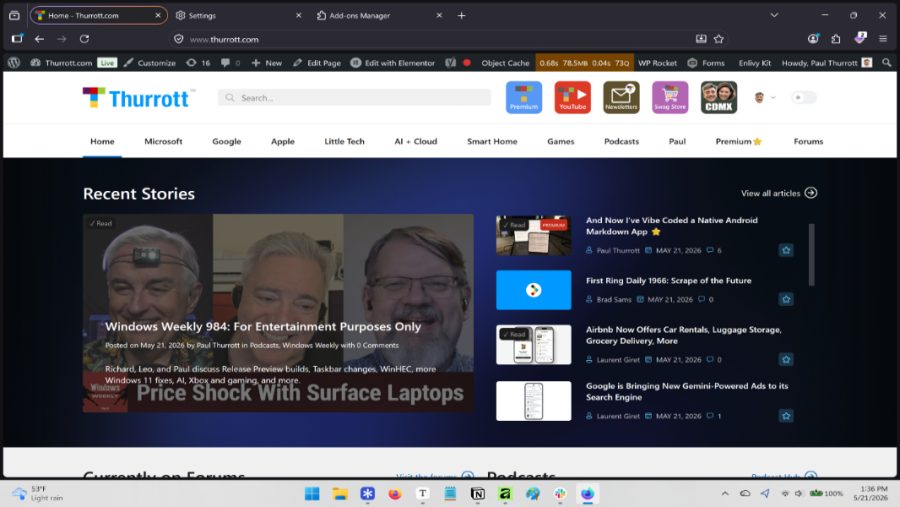Image resolution: width=900 pixels, height=507 pixels.
Task: Open Firefox extensions puzzle icon
Action: pos(836,39)
